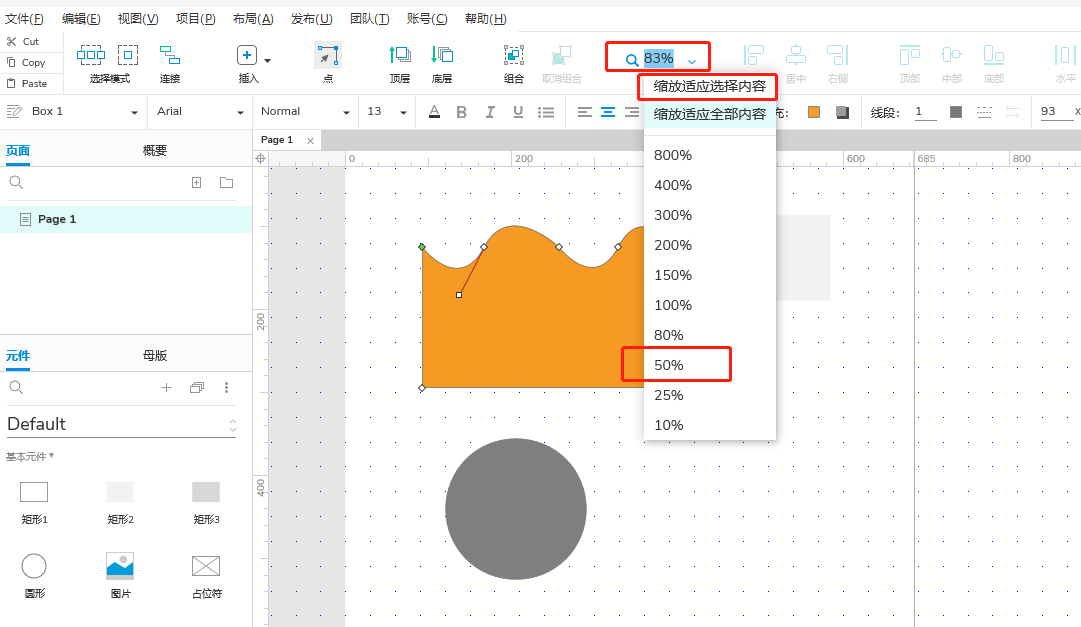Switch to the 概要 tab
The image size is (1081, 627).
point(155,150)
